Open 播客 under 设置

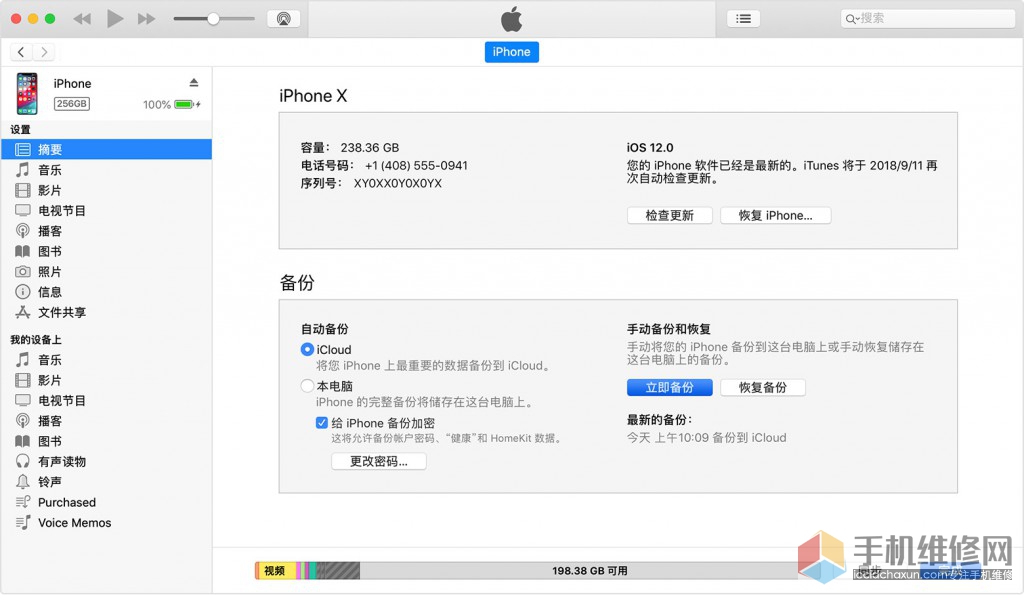[106, 231]
